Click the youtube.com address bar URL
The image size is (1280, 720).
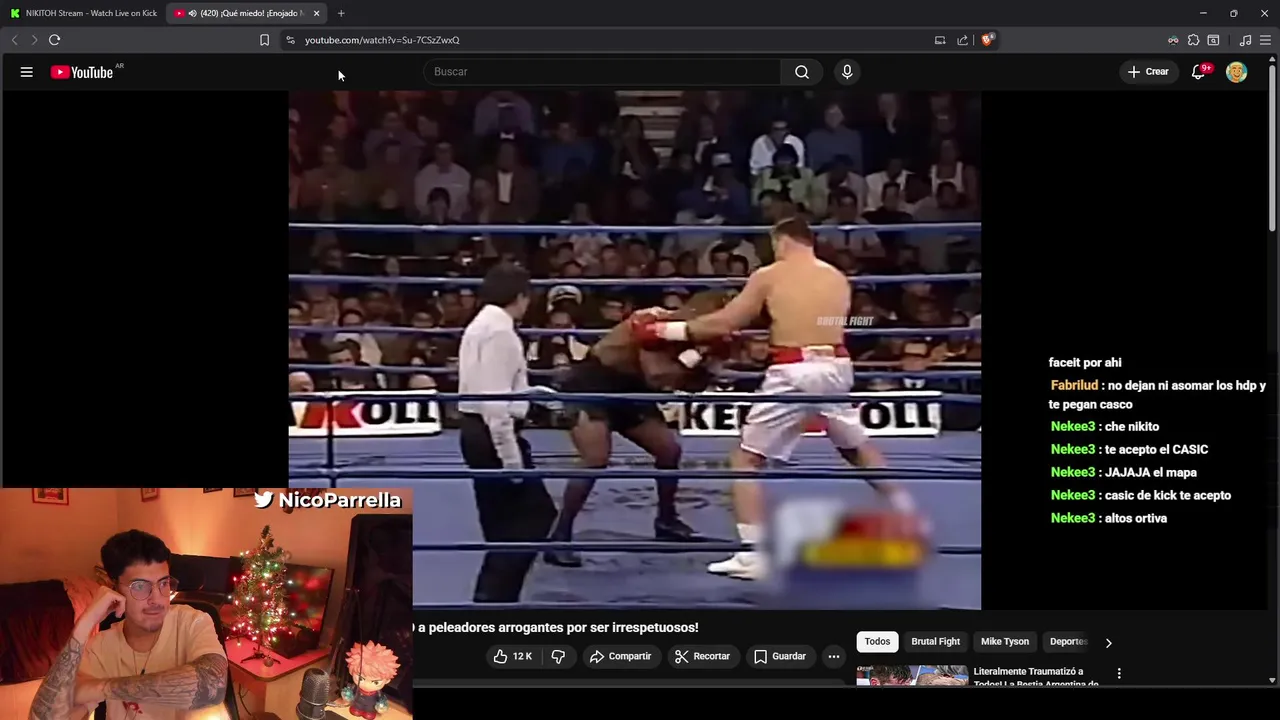(382, 40)
